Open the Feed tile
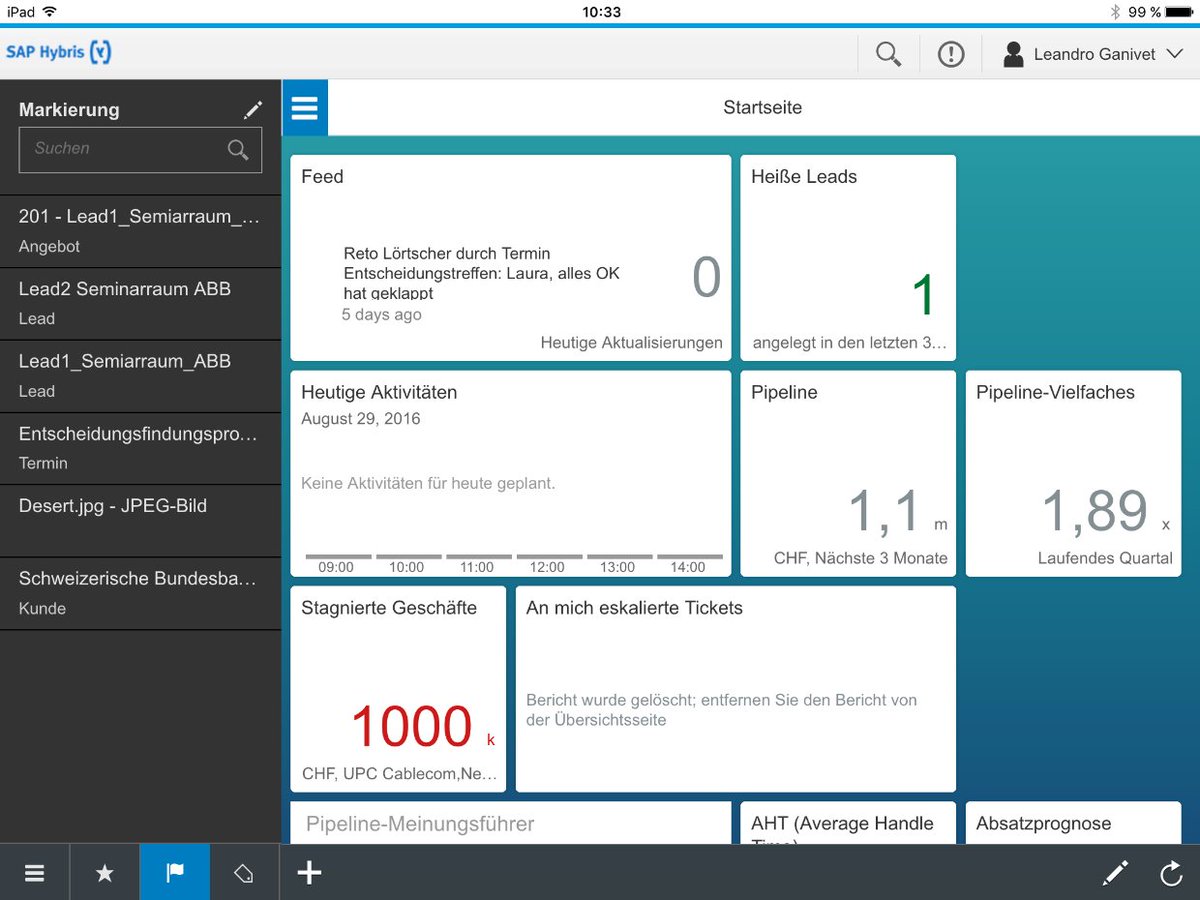 pos(511,258)
